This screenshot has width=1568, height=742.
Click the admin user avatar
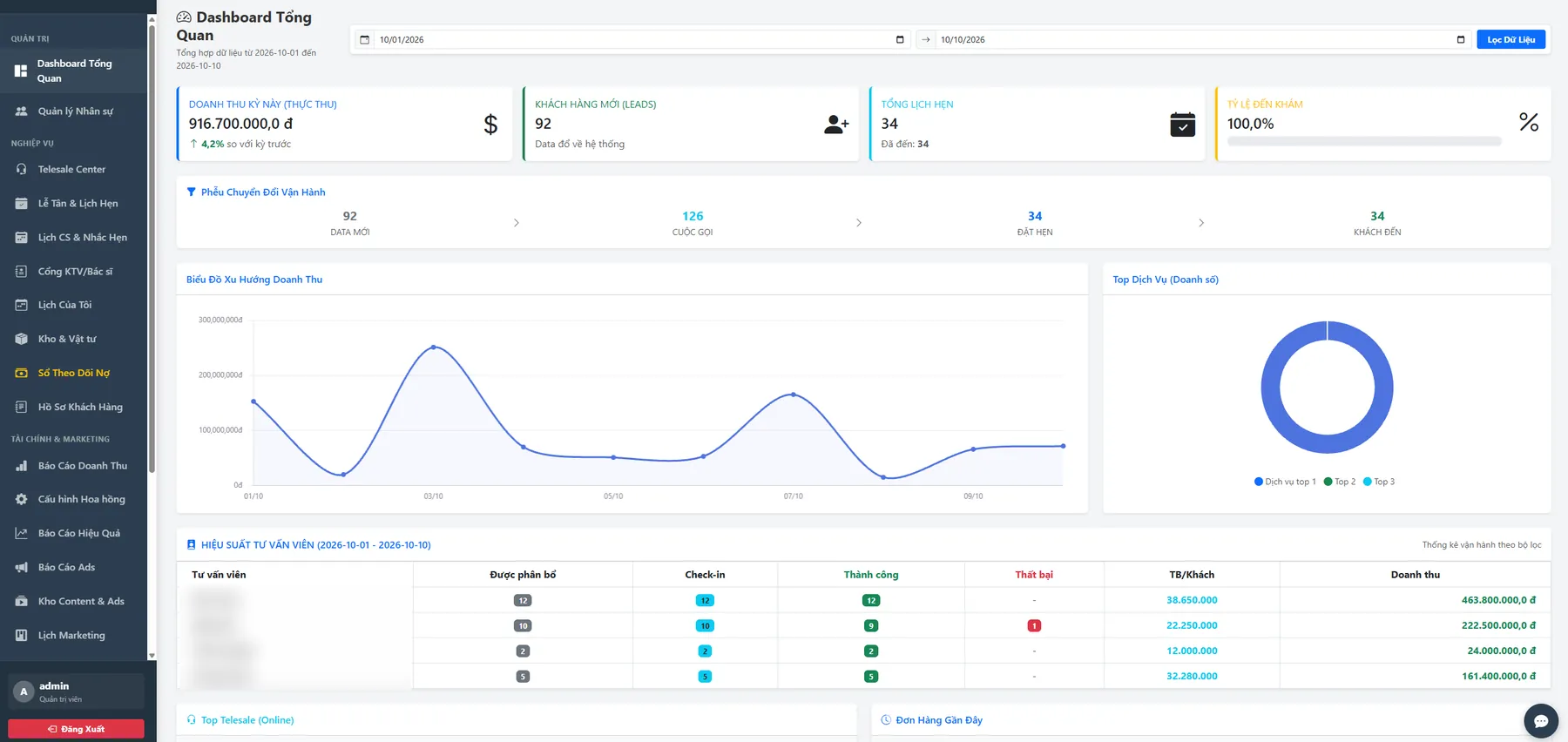pyautogui.click(x=24, y=691)
